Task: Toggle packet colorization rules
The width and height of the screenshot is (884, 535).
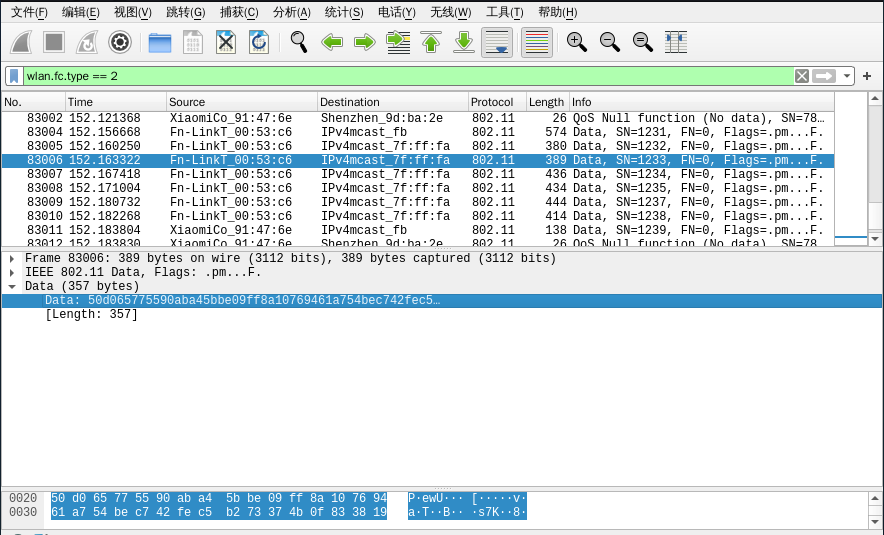Action: 537,42
